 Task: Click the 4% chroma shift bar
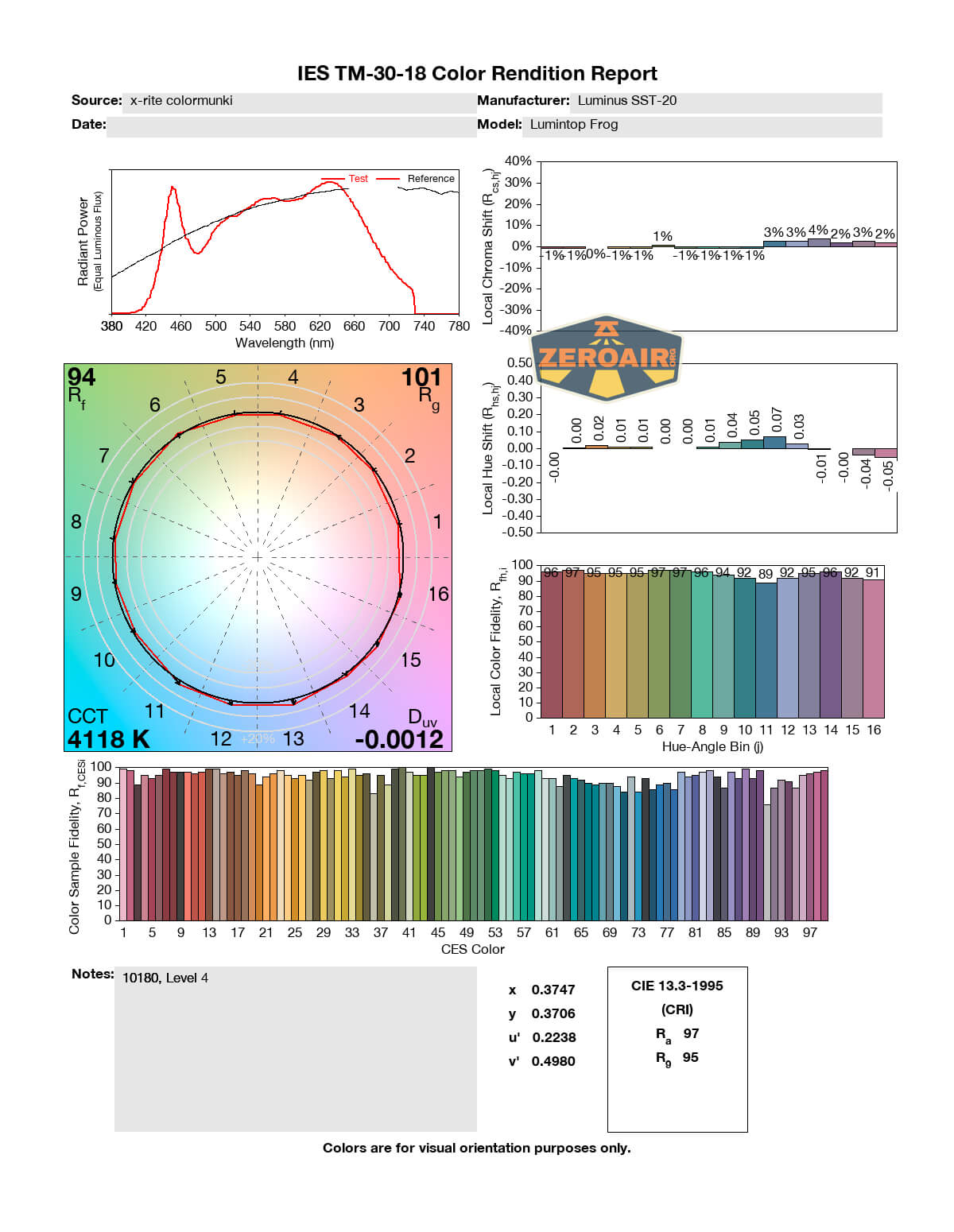(819, 242)
